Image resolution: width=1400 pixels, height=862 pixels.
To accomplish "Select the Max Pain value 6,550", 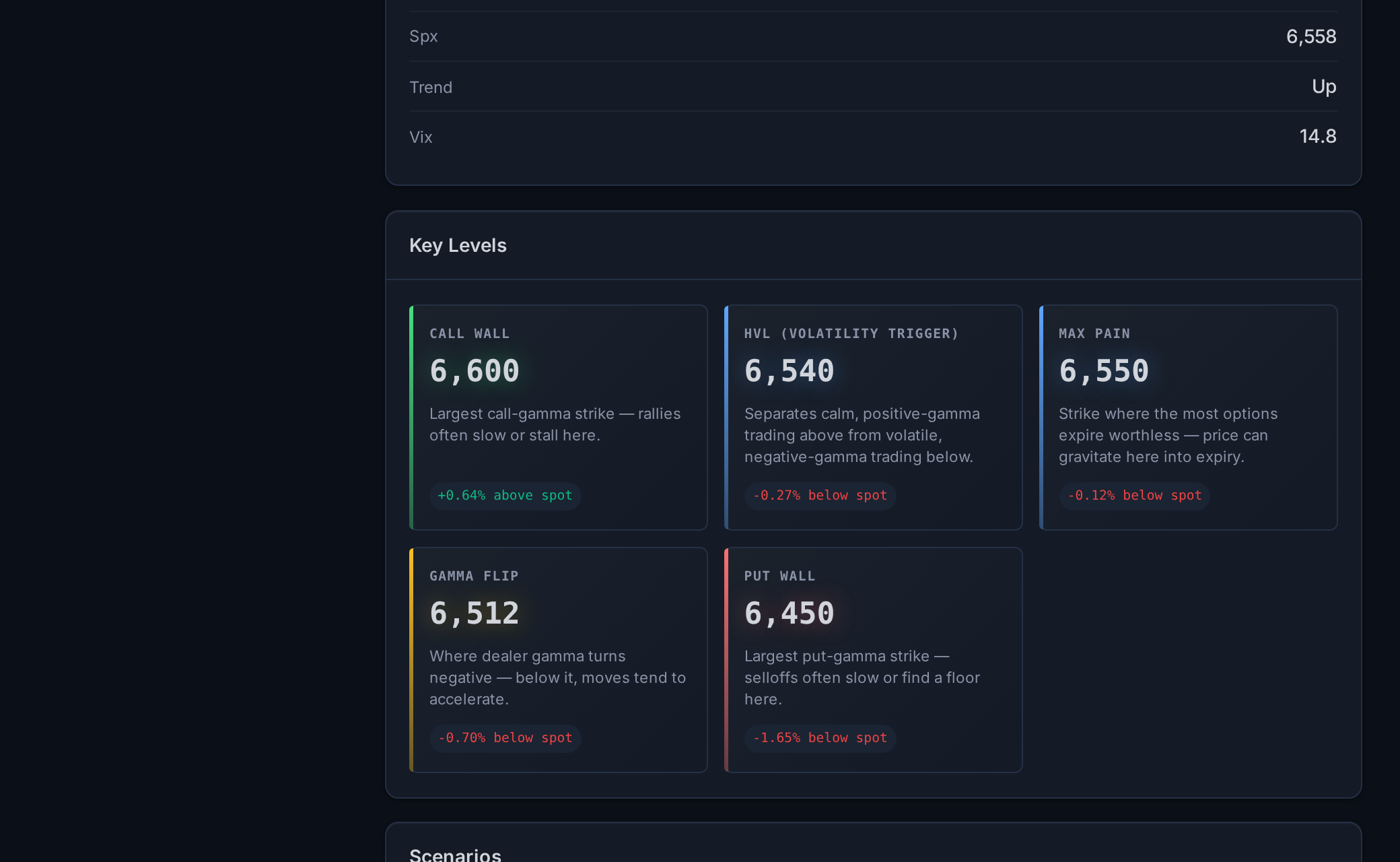I will (x=1104, y=371).
